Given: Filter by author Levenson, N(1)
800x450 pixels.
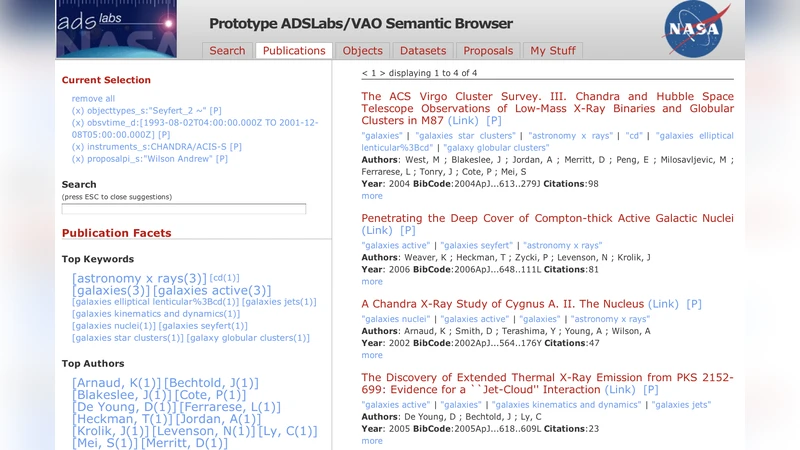Looking at the screenshot, I should [x=204, y=431].
